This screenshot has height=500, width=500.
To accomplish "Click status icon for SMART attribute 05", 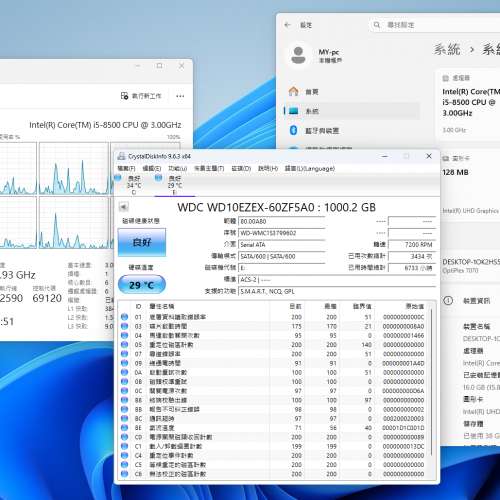I will click(x=124, y=344).
